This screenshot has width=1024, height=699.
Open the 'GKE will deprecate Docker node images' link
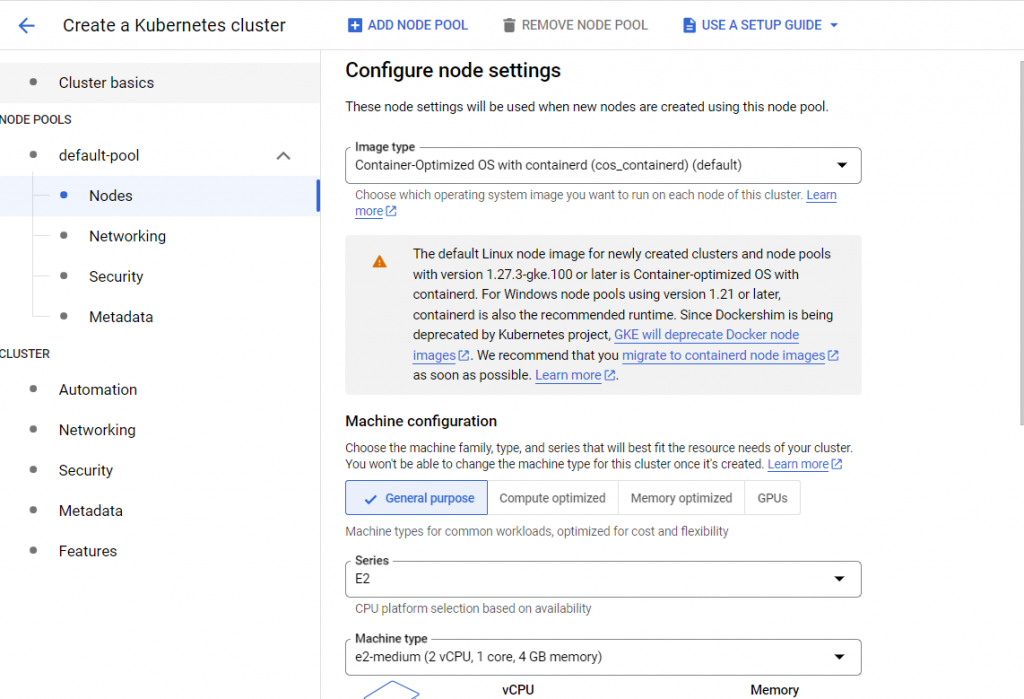click(706, 335)
